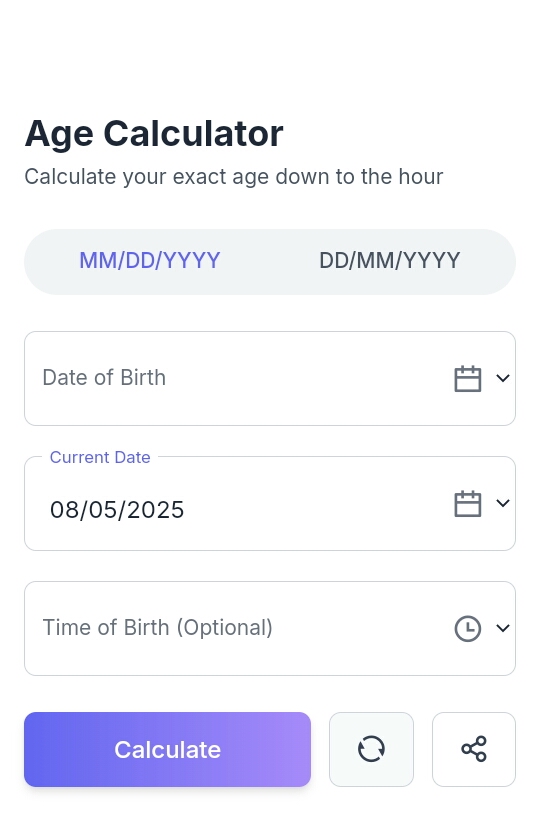Open the Current Date calendar icon
The image size is (540, 829).
[468, 503]
